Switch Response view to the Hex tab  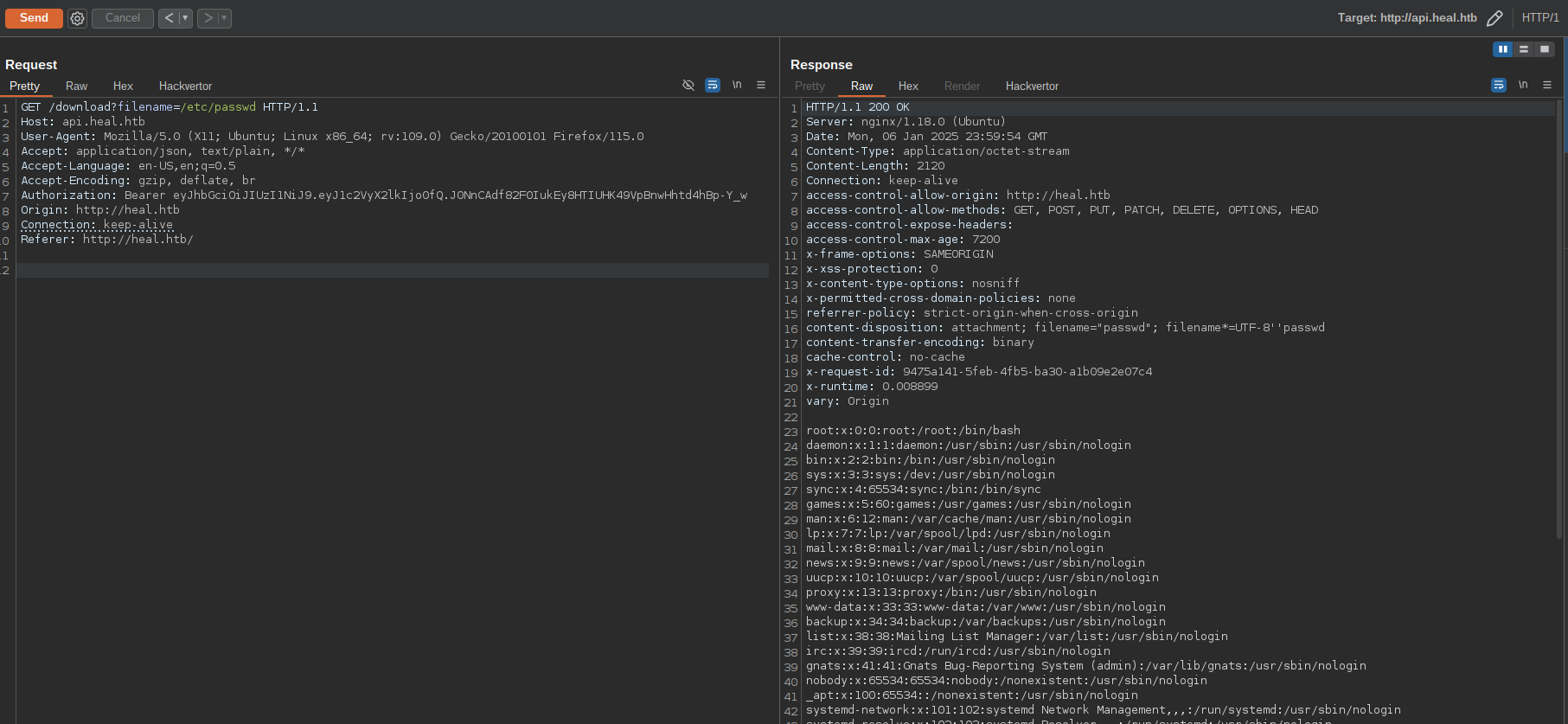(x=908, y=86)
